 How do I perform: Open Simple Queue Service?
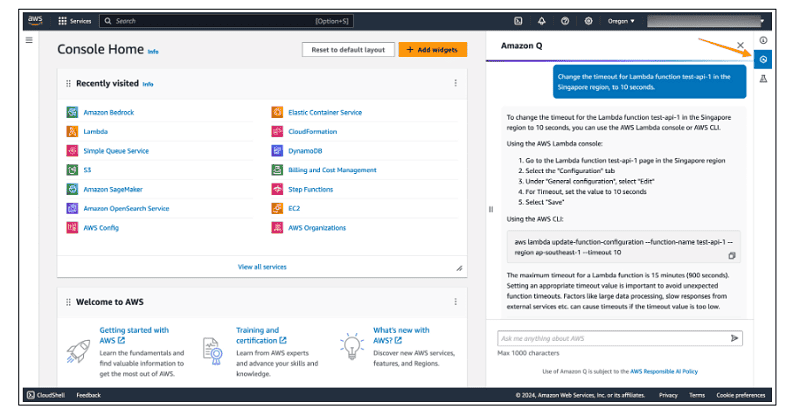[116, 151]
